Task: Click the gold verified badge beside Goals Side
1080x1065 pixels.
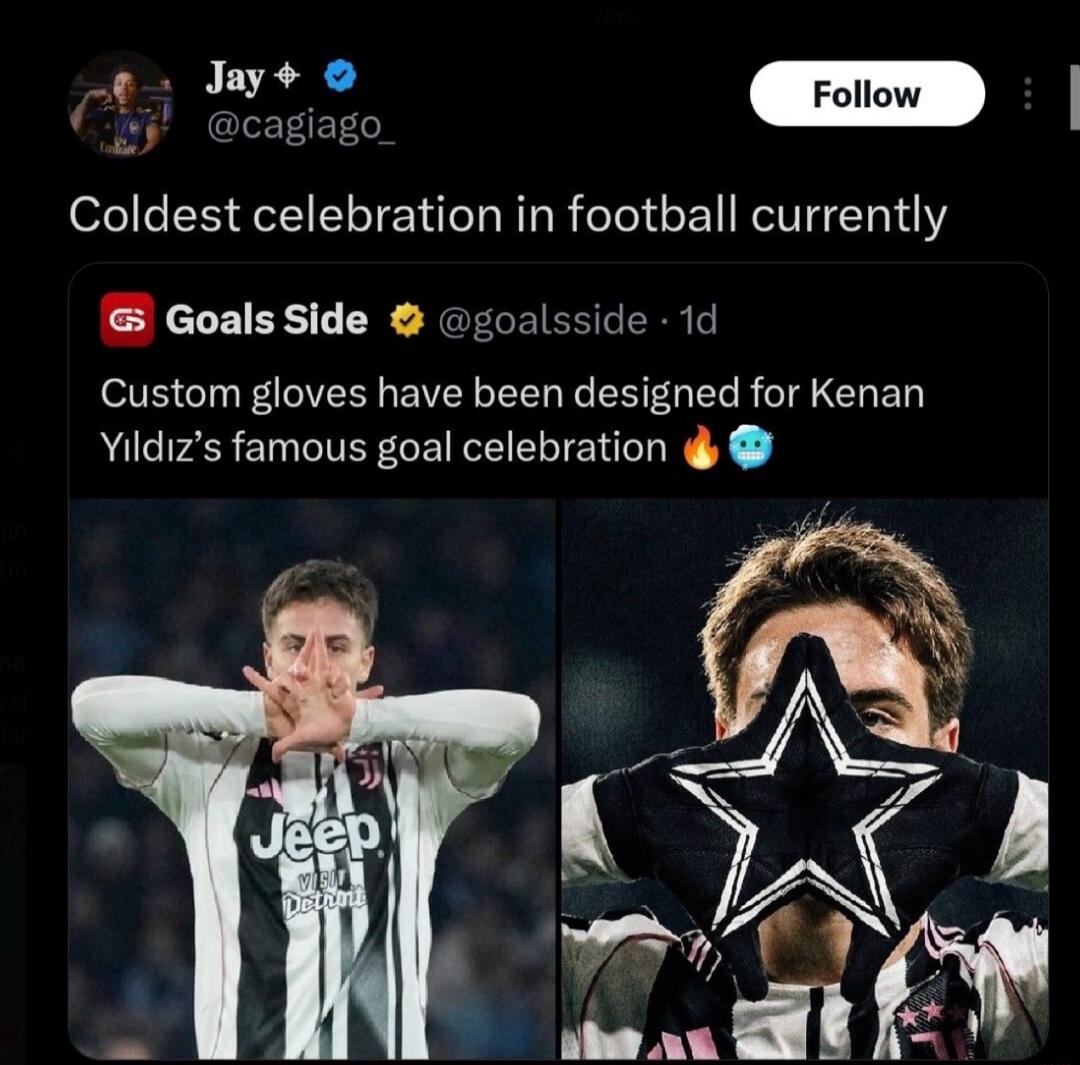Action: [x=404, y=320]
